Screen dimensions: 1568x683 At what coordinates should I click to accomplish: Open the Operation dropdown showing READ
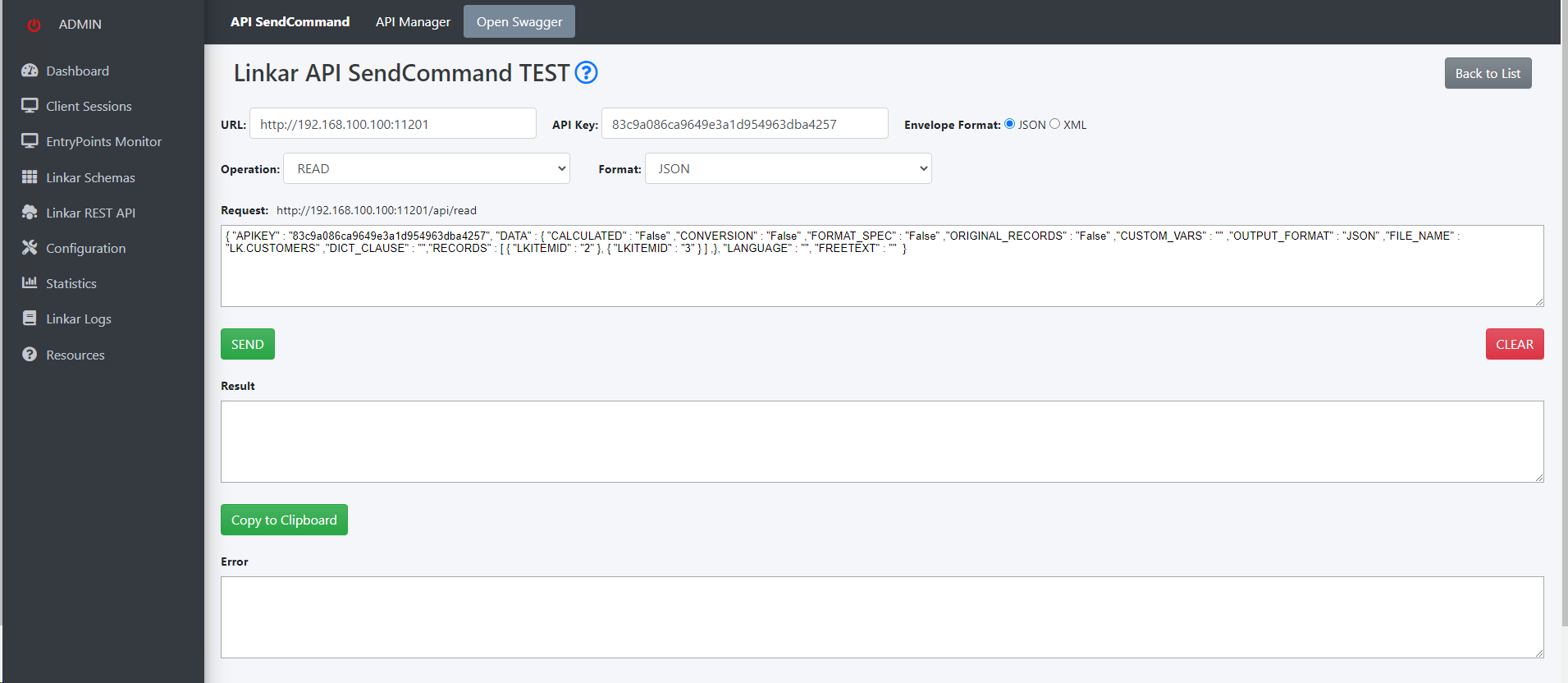(x=427, y=168)
